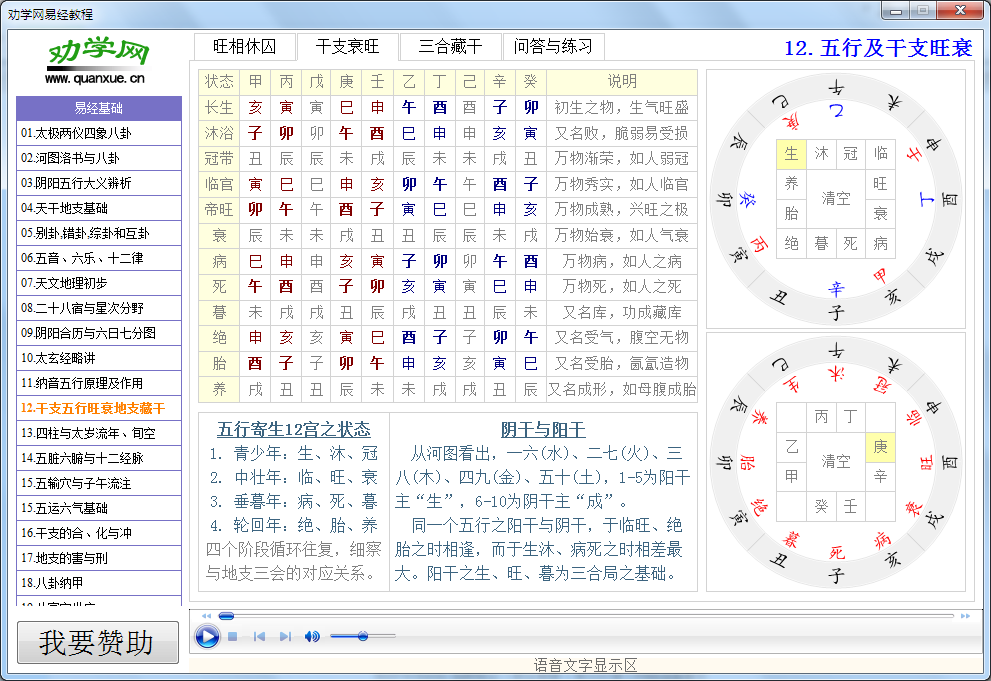Skip to previous track in the player
991x681 pixels.
pyautogui.click(x=258, y=636)
